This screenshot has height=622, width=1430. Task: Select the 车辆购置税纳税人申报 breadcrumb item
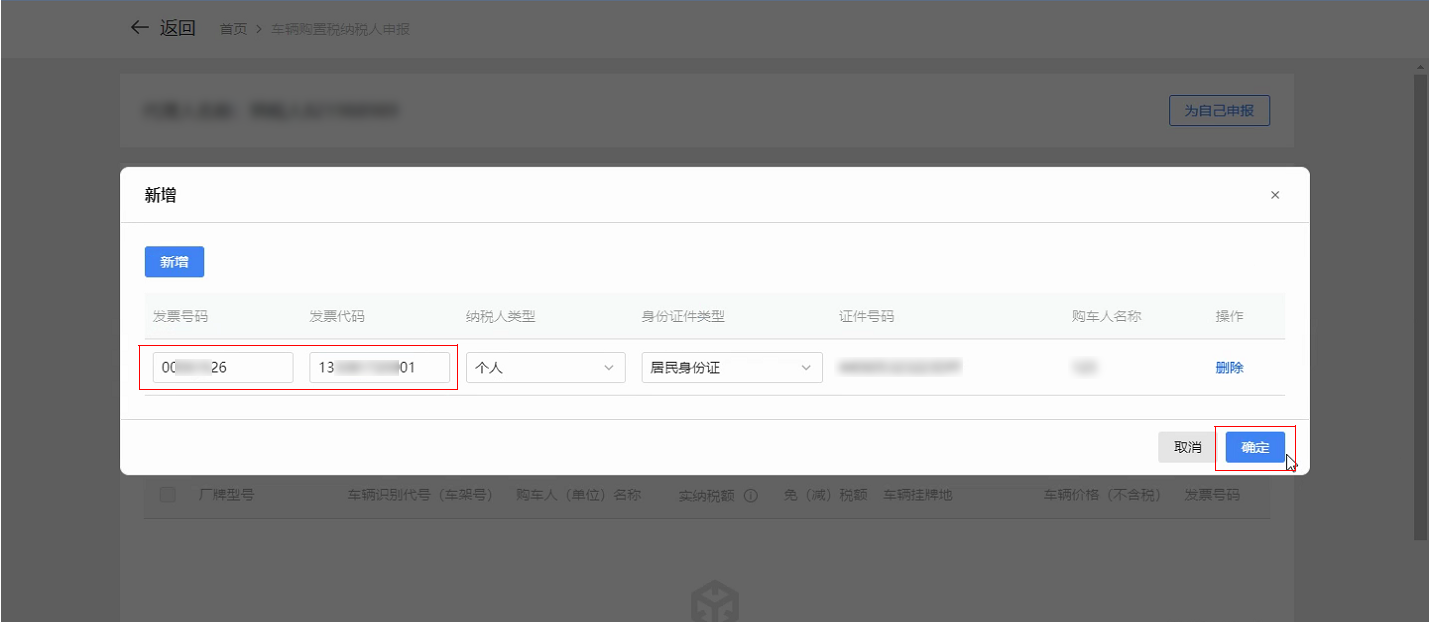tap(340, 29)
